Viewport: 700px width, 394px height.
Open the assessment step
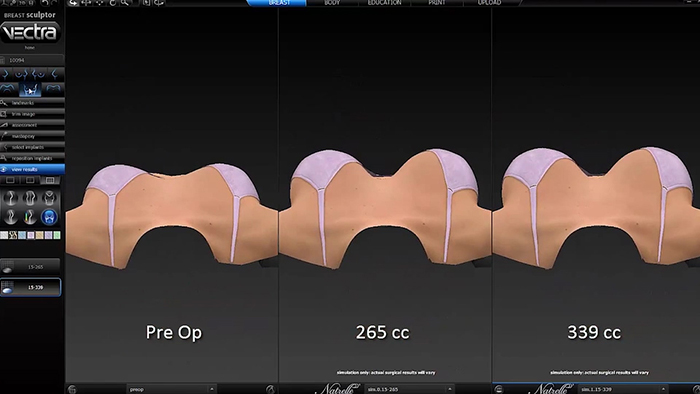coord(32,125)
